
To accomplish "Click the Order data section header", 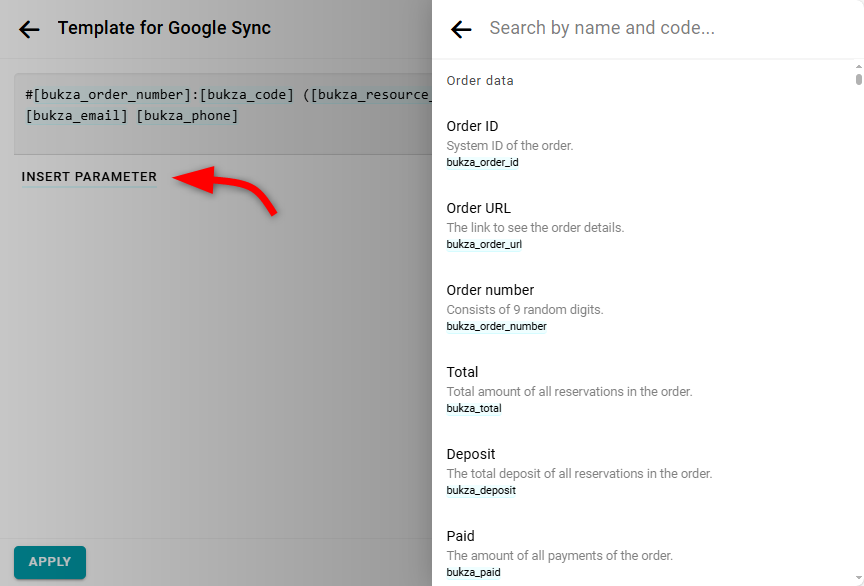I will [480, 80].
